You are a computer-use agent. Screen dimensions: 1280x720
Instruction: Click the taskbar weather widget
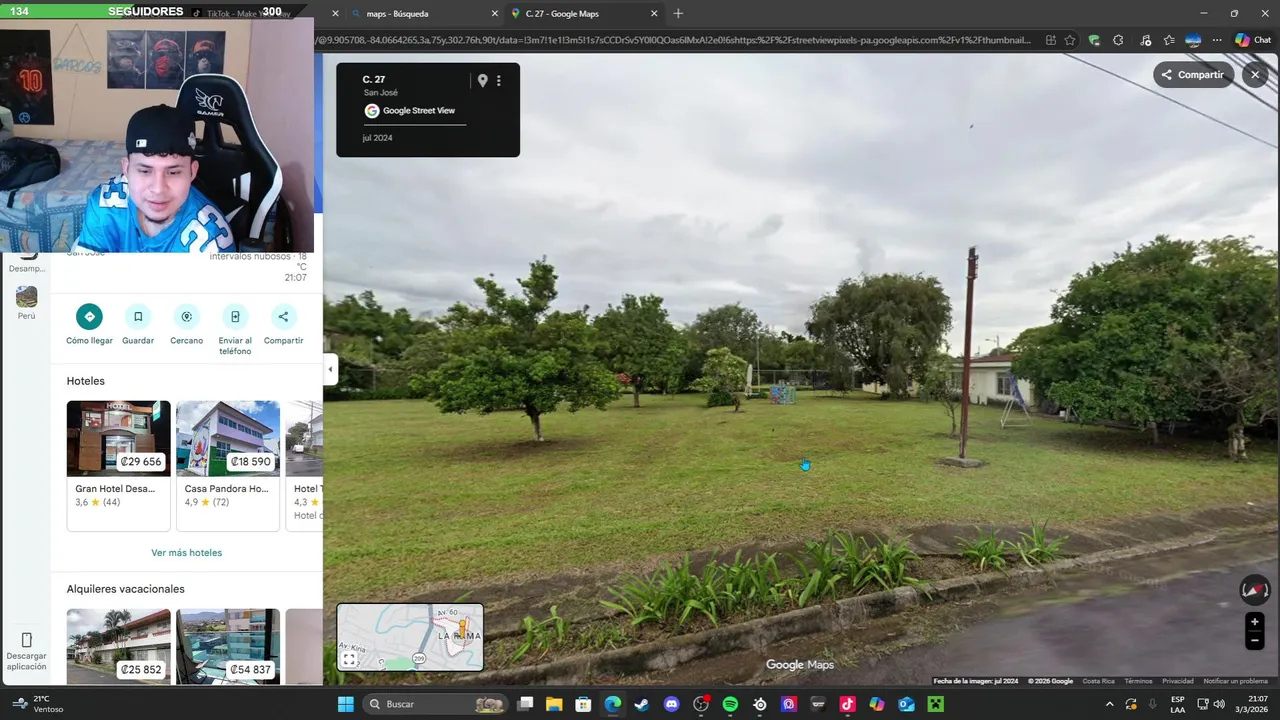(x=36, y=704)
